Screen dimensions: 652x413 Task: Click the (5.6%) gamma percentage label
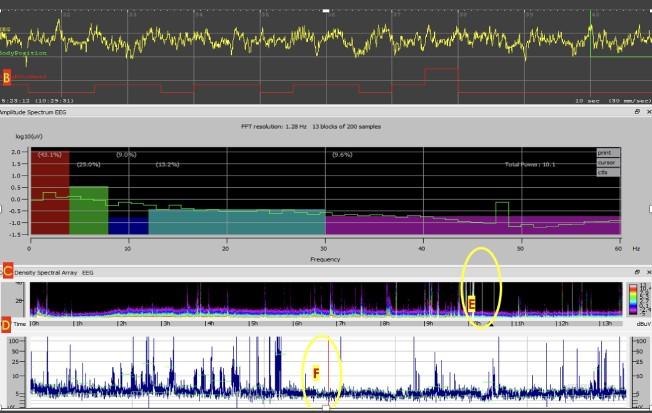coord(342,155)
